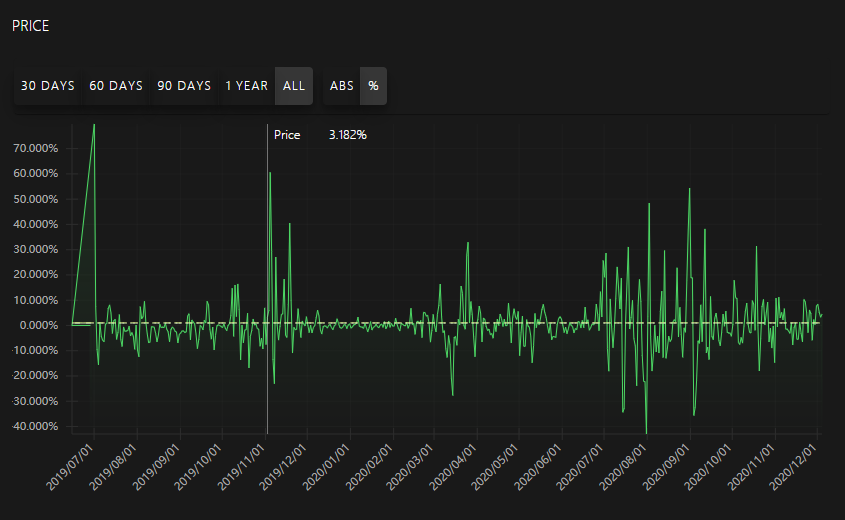Click the 2019/11/01 date axis label
This screenshot has height=520, width=845.
242,467
